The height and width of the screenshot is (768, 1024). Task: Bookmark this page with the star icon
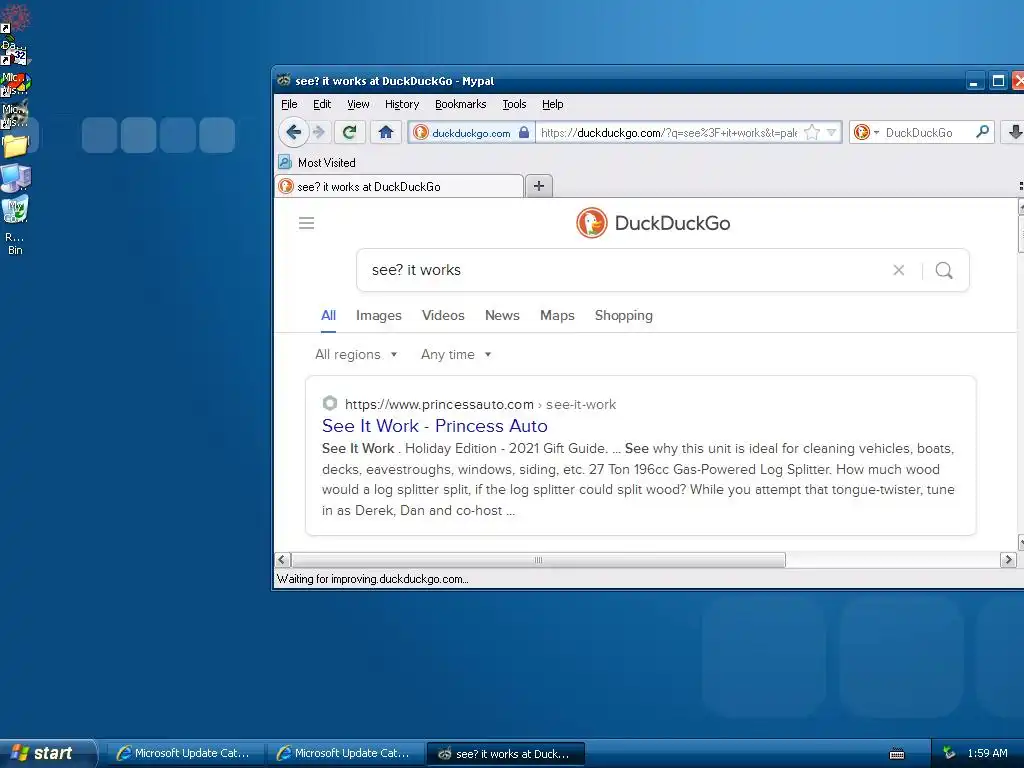coord(812,133)
